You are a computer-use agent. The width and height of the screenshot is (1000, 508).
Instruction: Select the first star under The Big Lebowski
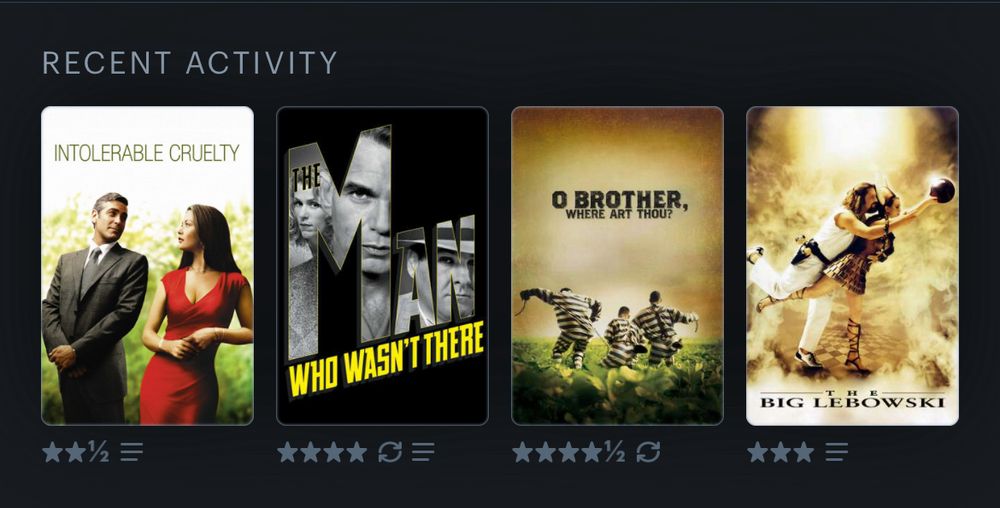click(758, 453)
